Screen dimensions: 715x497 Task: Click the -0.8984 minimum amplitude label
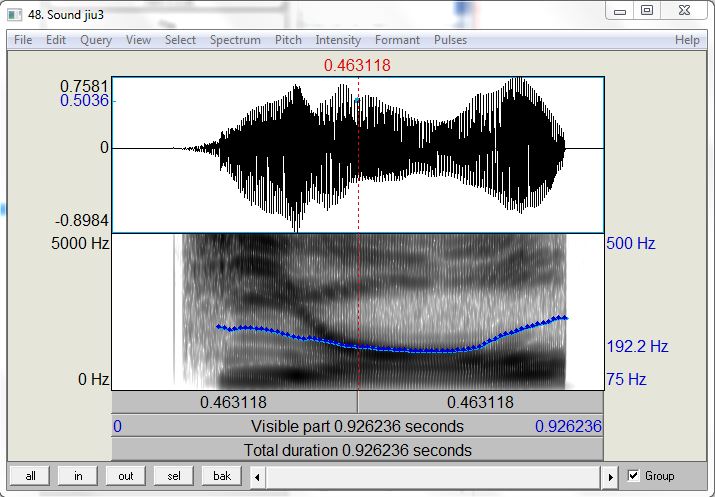82,221
